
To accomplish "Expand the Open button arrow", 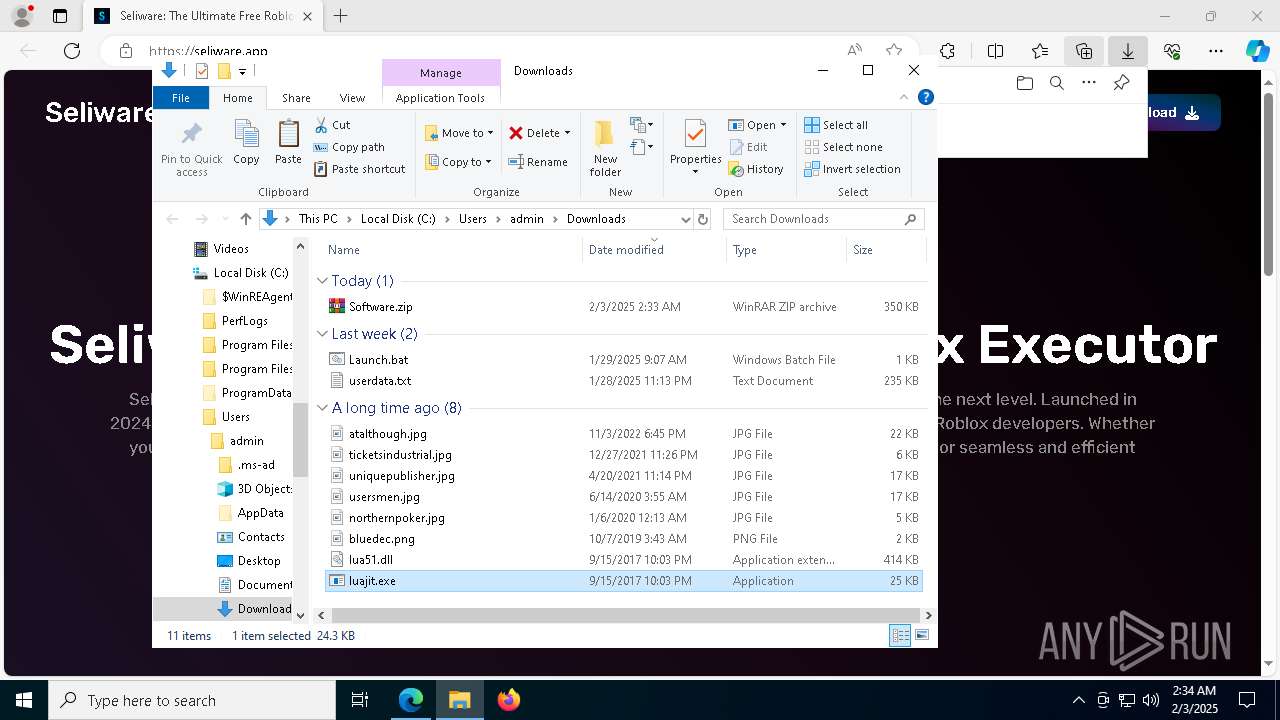I will (x=783, y=125).
